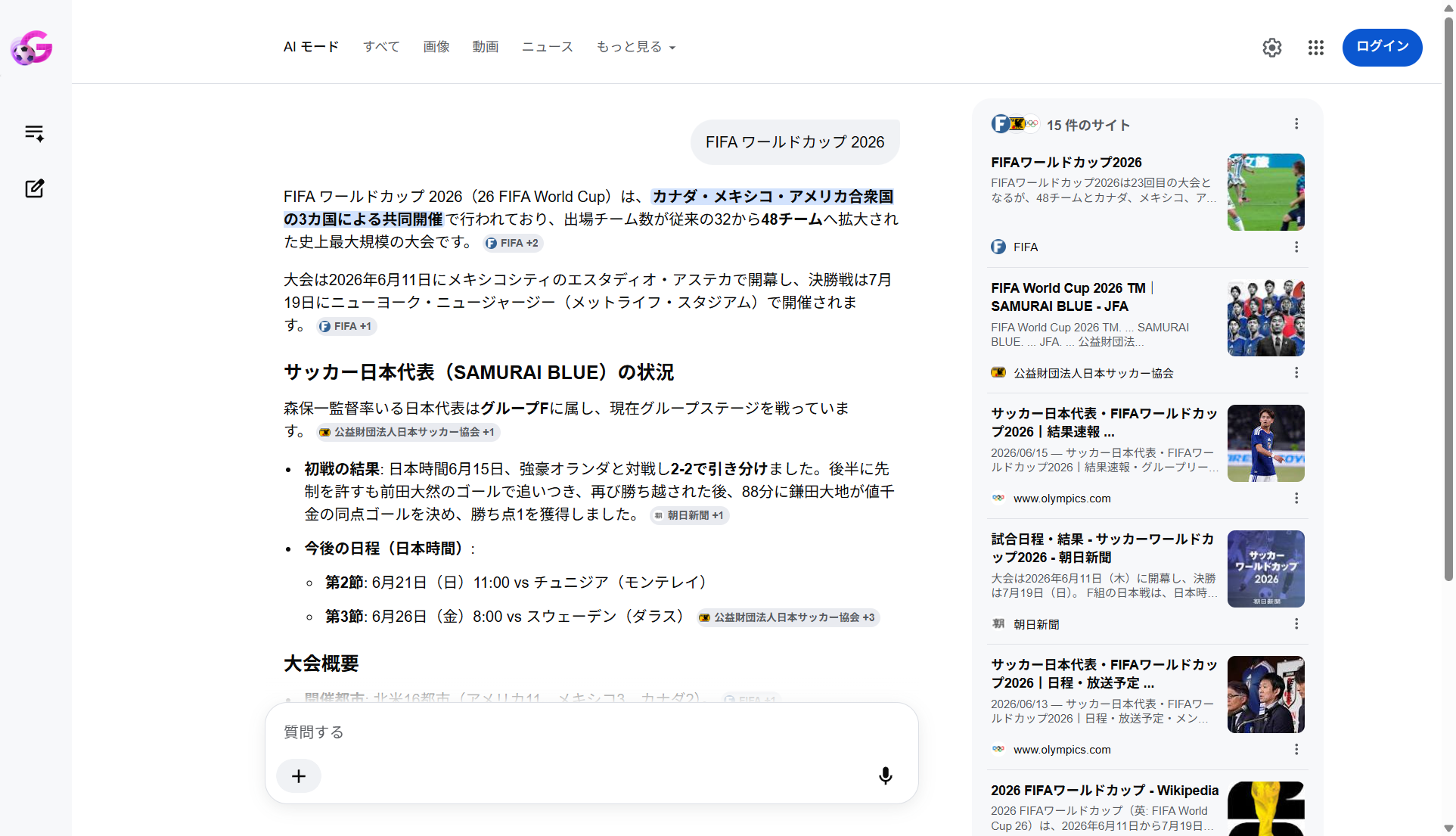The image size is (1456, 836).
Task: Click the FIFA ワールドカップ 2026 query bubble
Action: tap(795, 142)
